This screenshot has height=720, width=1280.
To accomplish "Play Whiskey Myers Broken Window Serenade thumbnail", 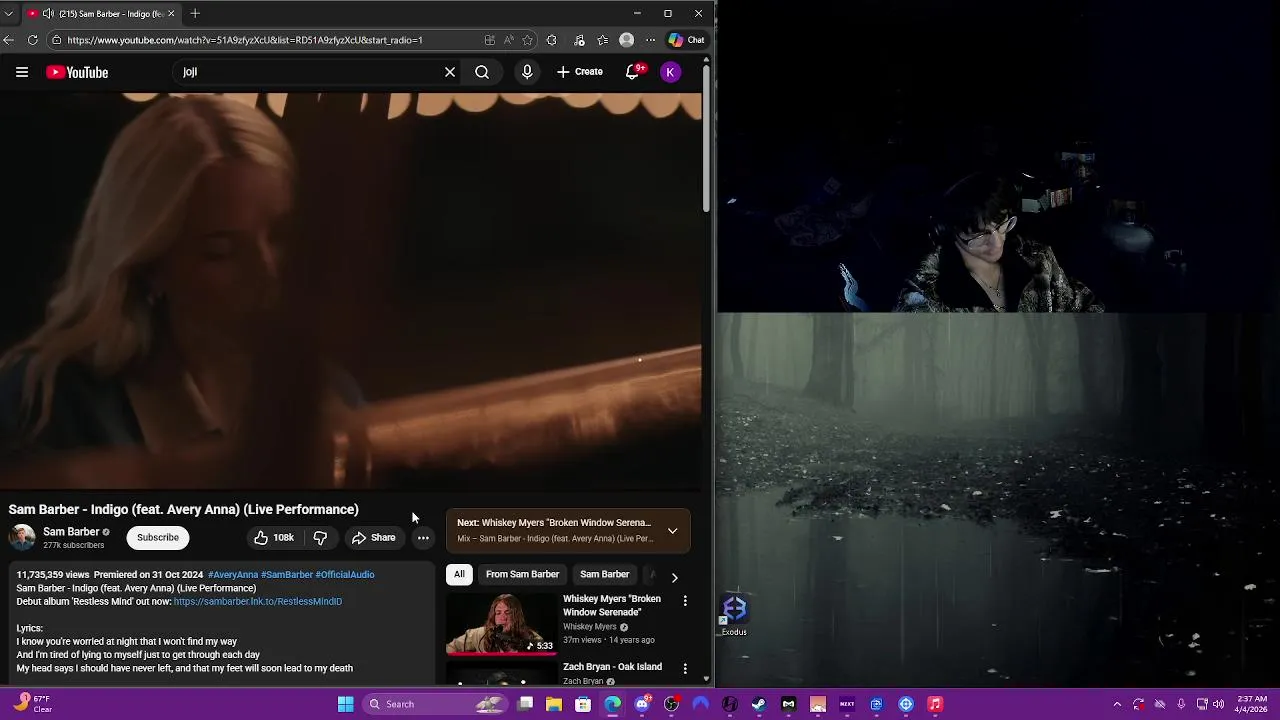I will click(x=501, y=624).
